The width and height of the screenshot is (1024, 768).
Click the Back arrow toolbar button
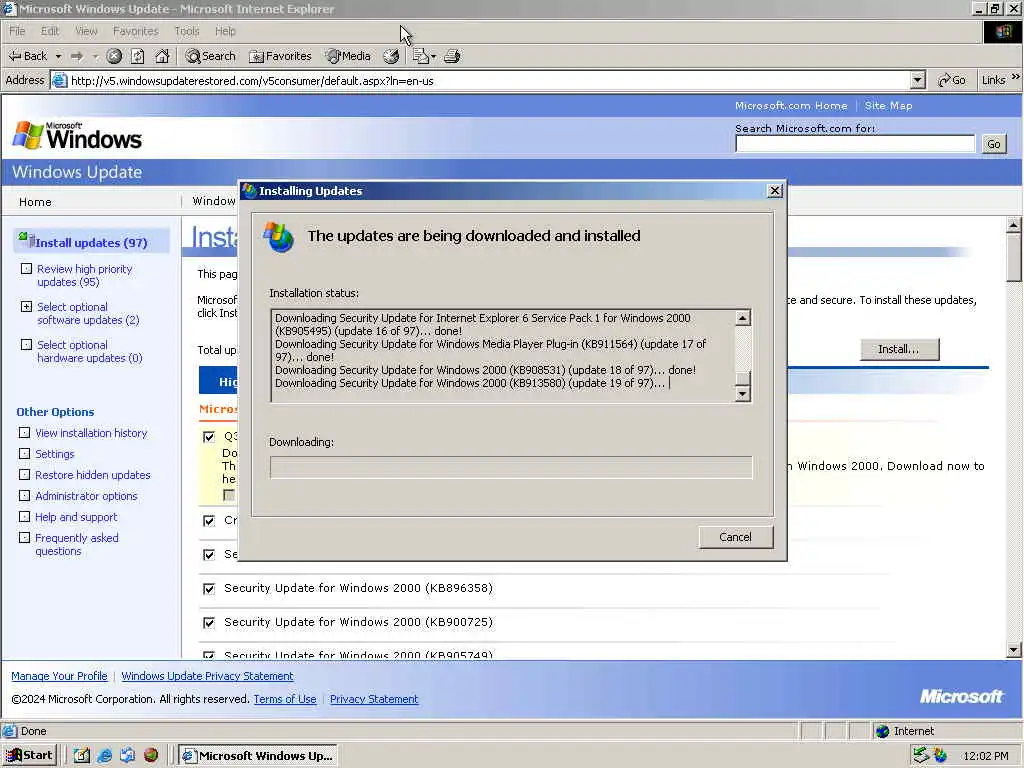pyautogui.click(x=27, y=56)
